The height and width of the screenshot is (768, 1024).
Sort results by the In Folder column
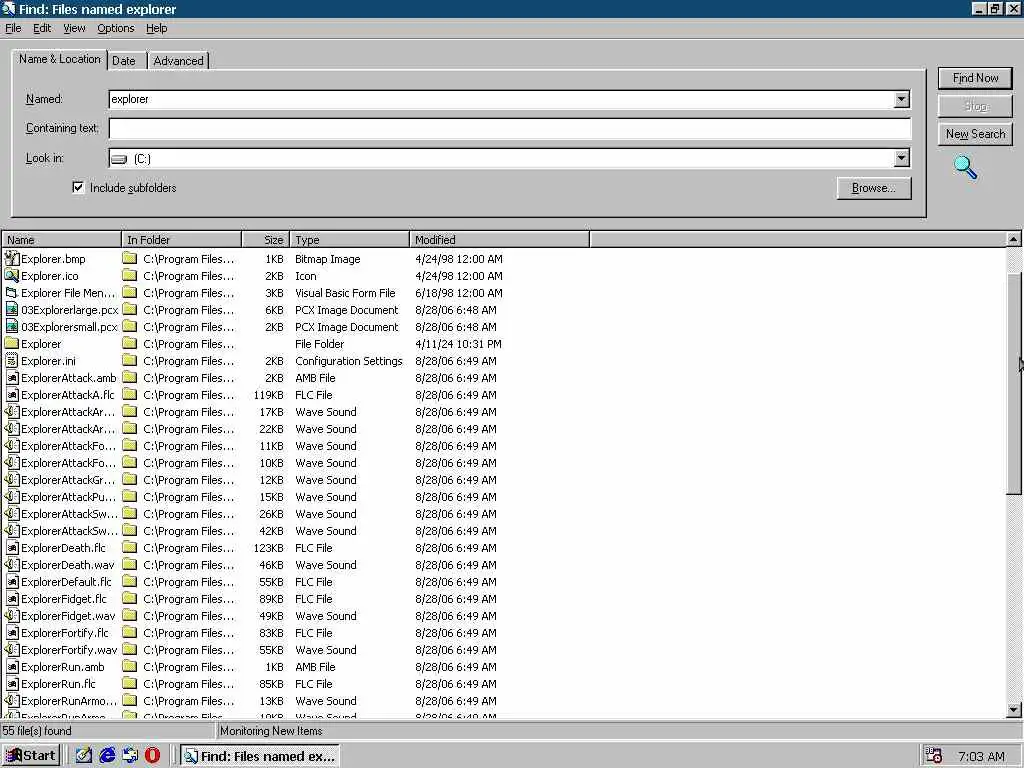[x=182, y=240]
